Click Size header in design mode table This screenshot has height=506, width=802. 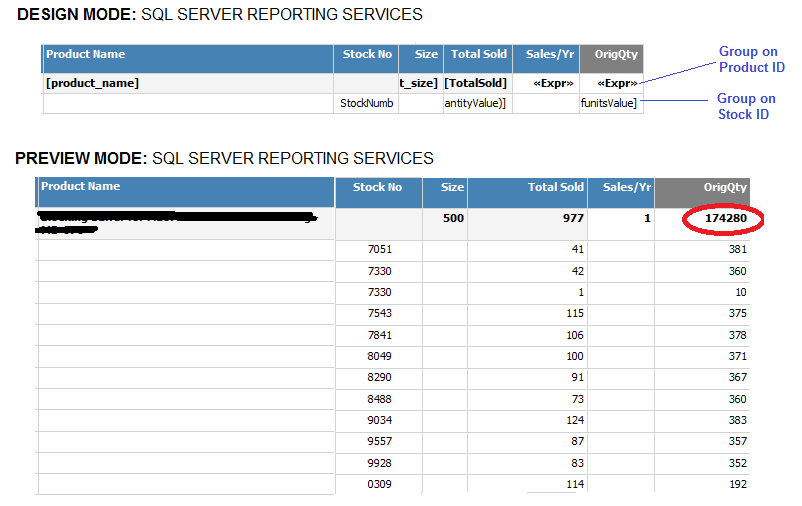coord(421,59)
